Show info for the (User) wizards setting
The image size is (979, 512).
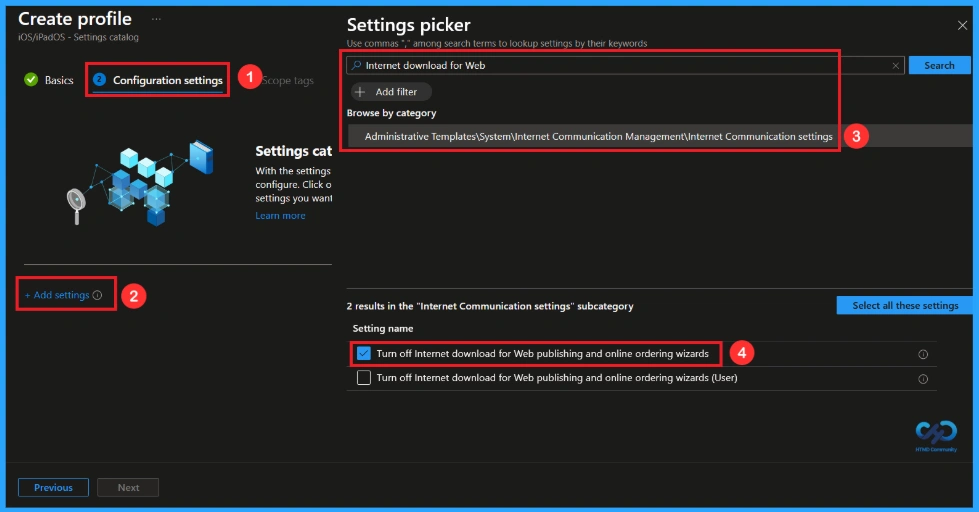click(923, 378)
